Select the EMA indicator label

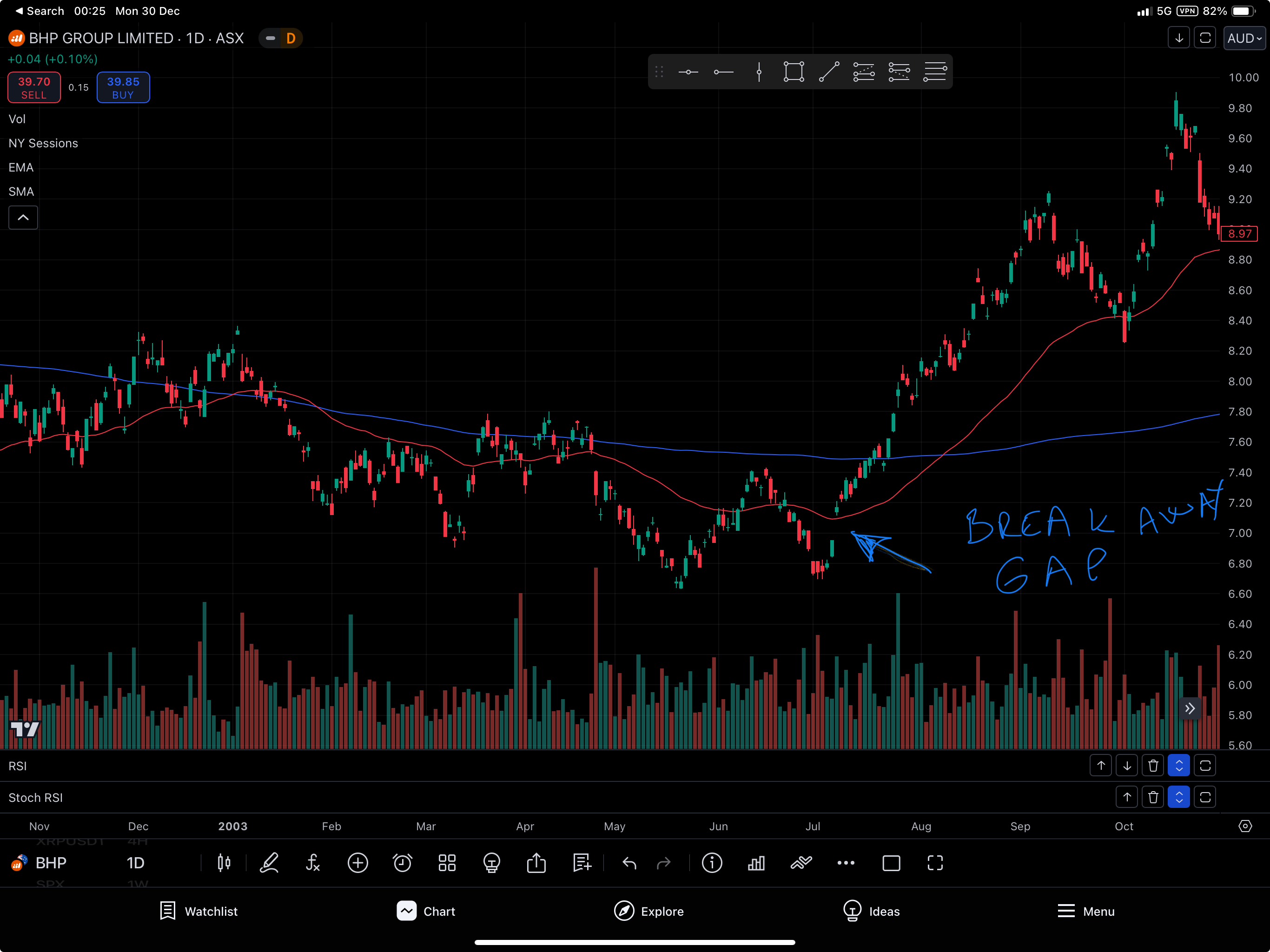tap(20, 167)
